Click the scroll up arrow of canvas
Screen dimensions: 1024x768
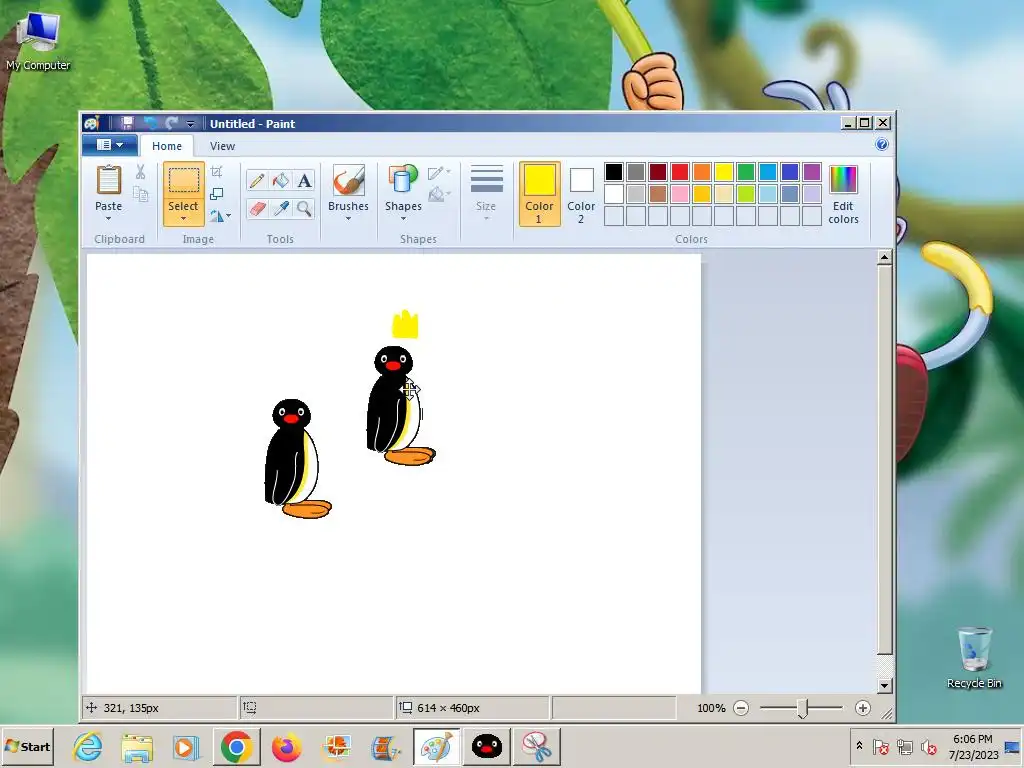(x=884, y=257)
